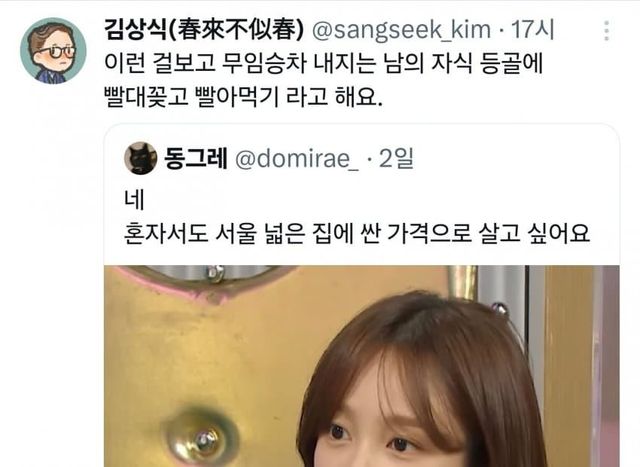Open 동그레's black cat avatar
Viewport: 640px width, 467px height.
point(140,158)
